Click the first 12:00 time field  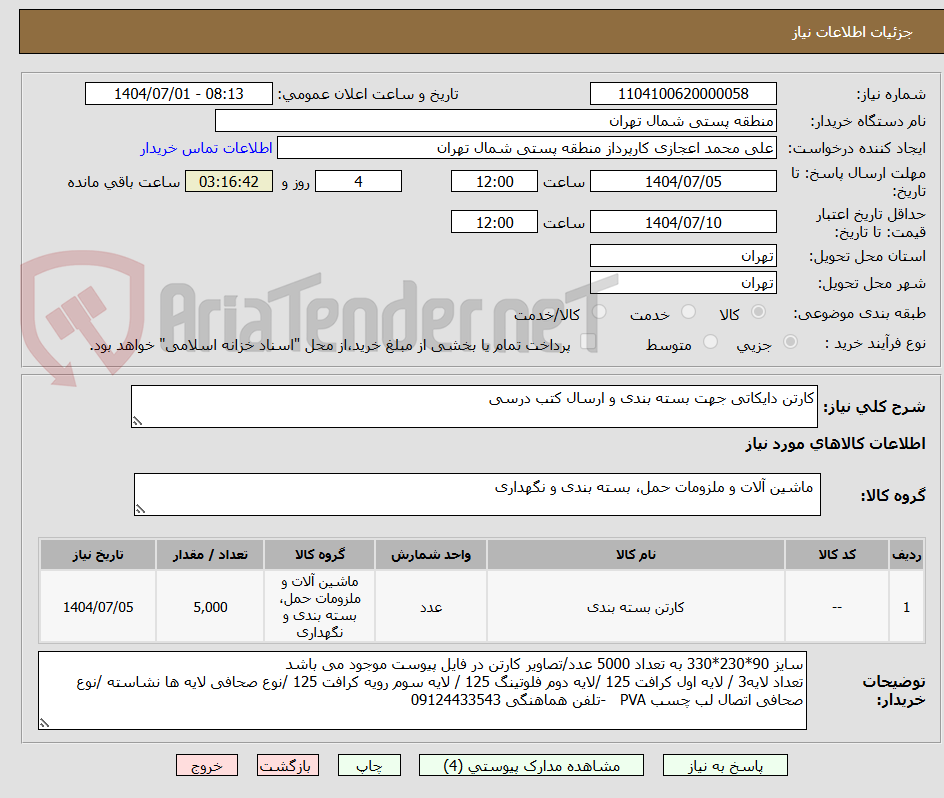click(494, 181)
